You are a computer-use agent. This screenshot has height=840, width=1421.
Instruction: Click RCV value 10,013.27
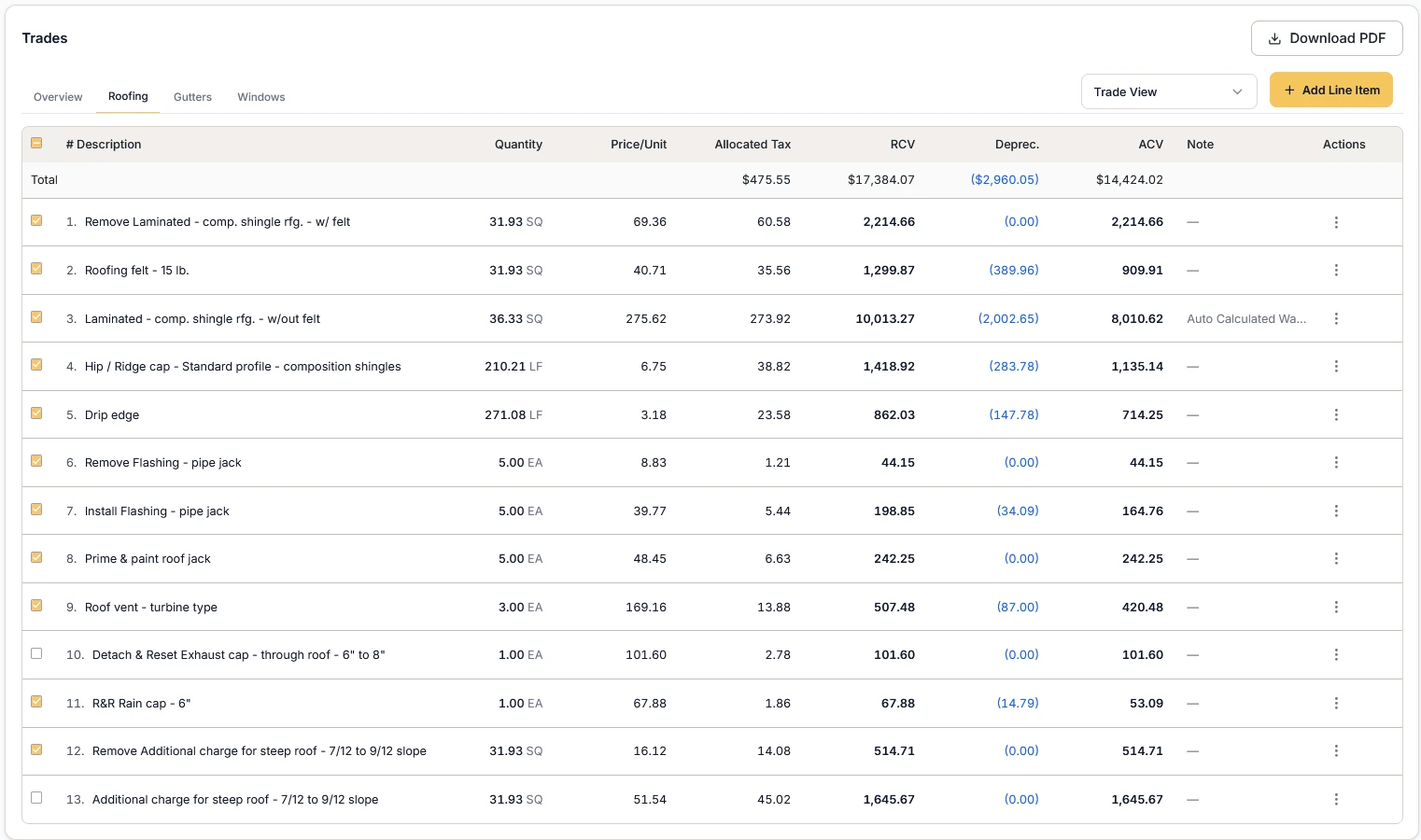(x=885, y=318)
